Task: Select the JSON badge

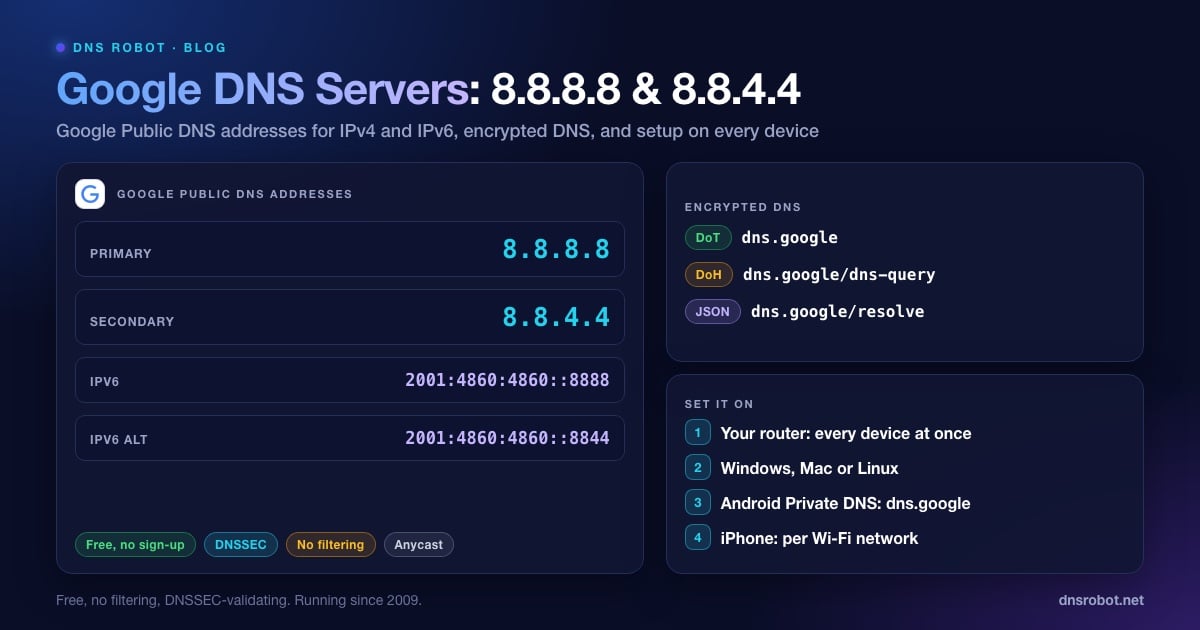Action: coord(713,311)
